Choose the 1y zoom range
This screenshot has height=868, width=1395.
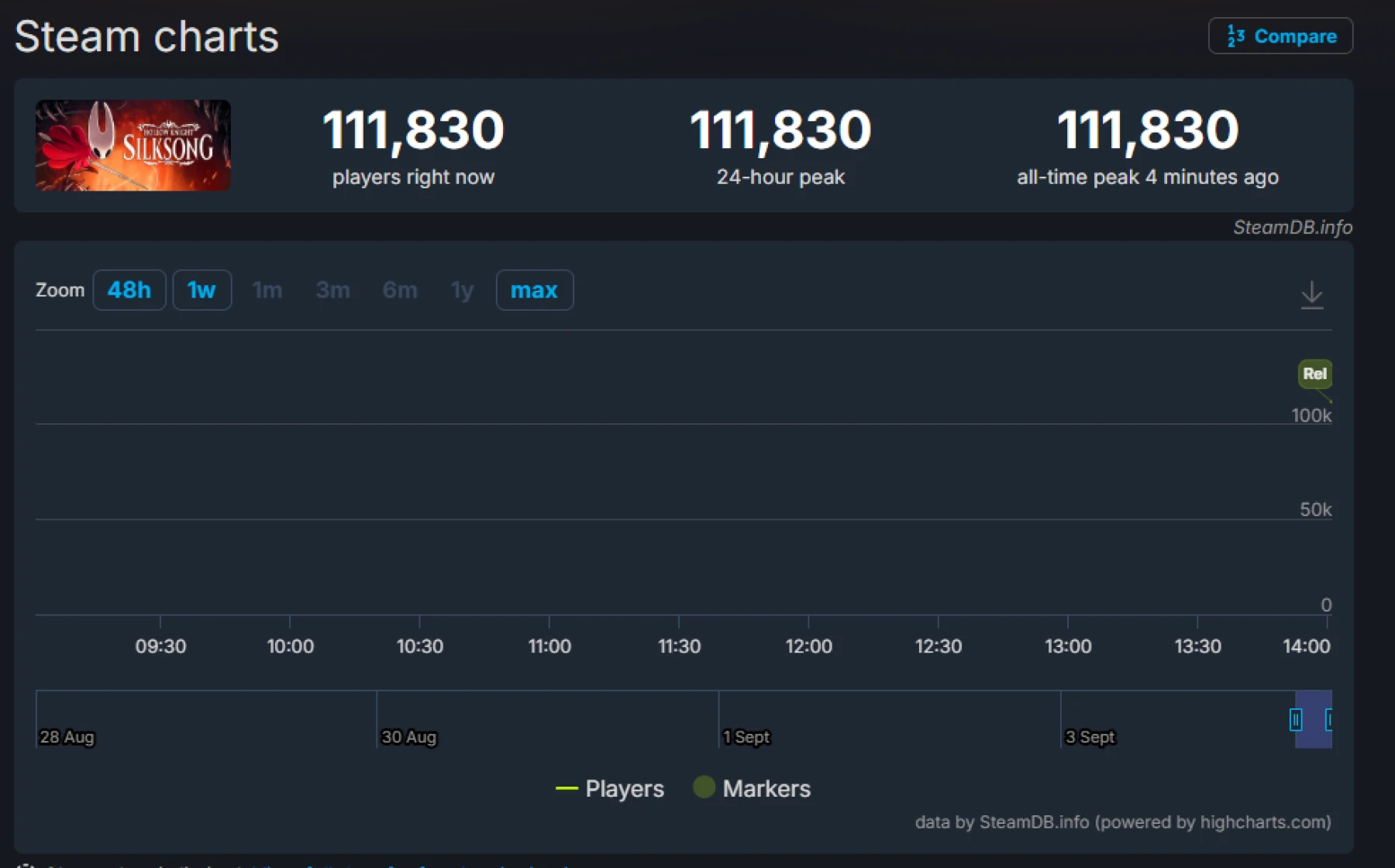tap(462, 290)
